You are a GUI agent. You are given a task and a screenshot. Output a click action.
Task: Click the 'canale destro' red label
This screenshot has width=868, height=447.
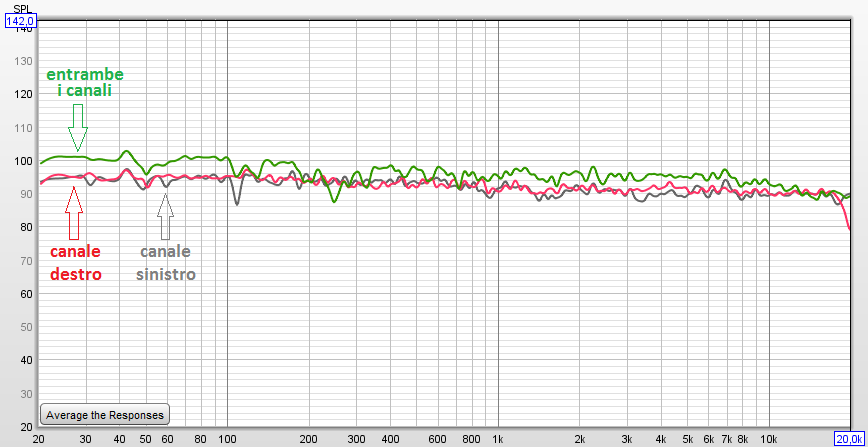pos(76,263)
